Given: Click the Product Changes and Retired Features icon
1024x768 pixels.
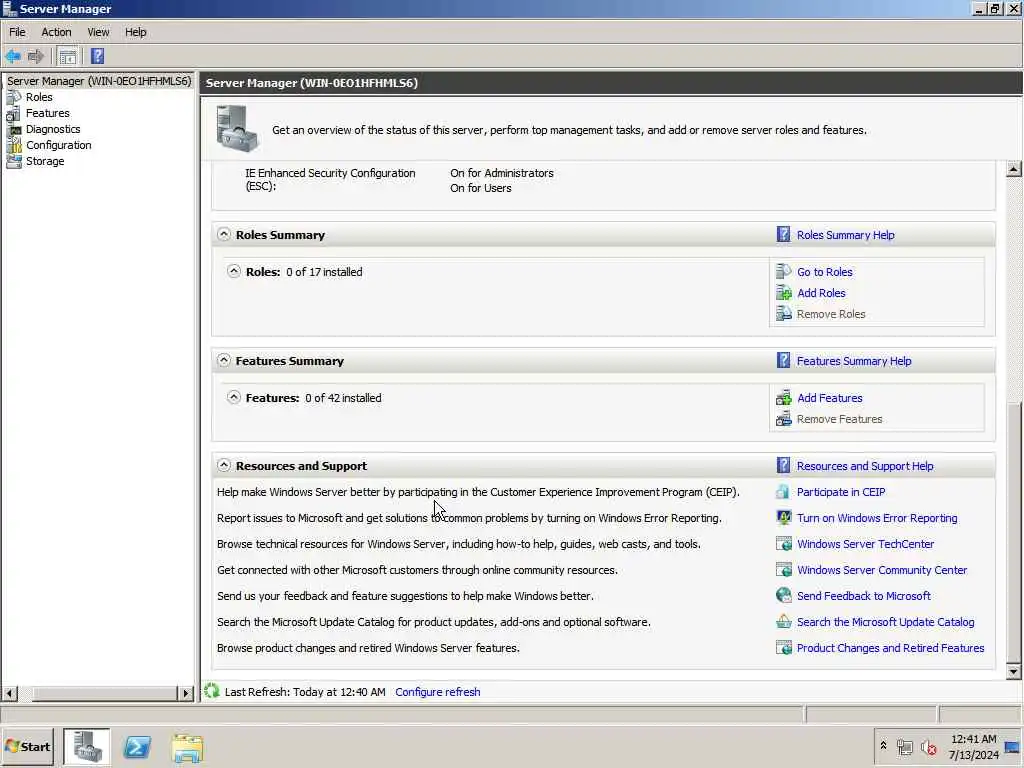Looking at the screenshot, I should click(783, 648).
